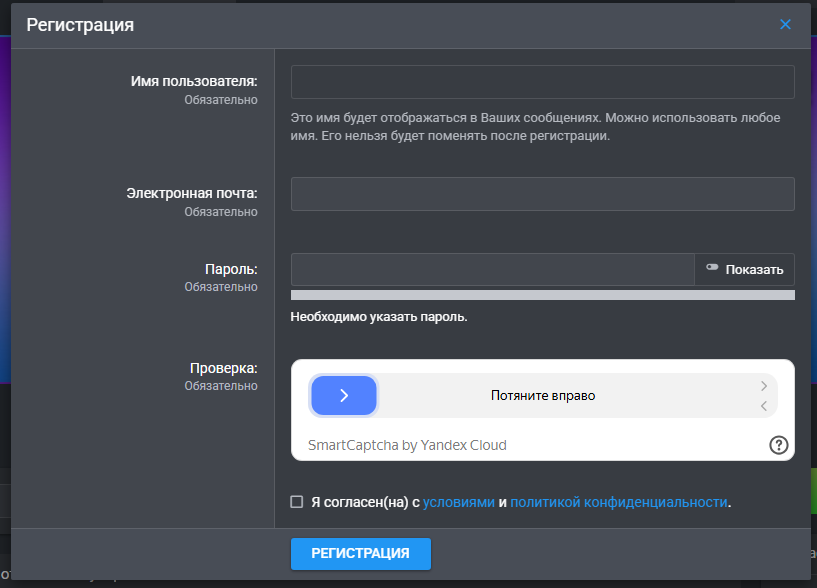Click into the Электронная почта input field

point(542,194)
